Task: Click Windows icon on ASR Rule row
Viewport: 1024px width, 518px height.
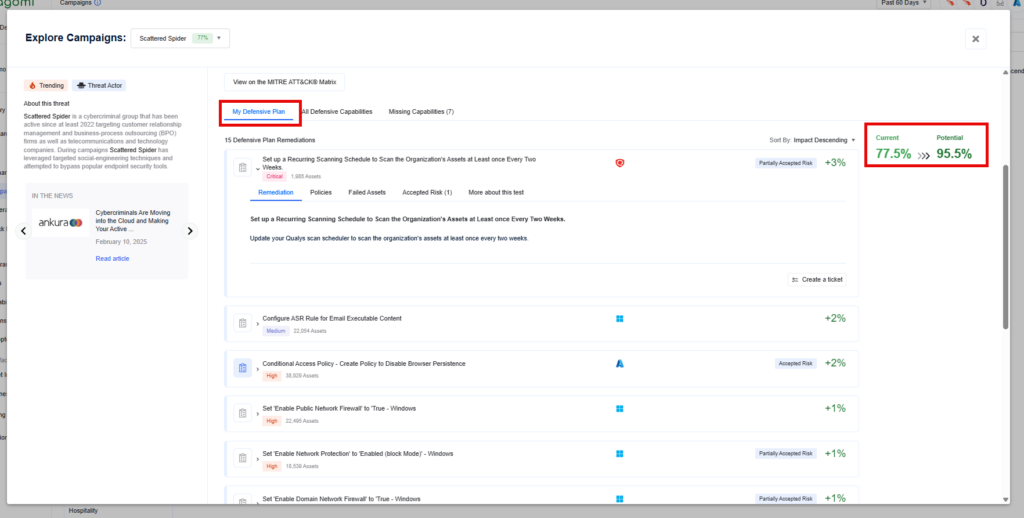Action: (620, 319)
